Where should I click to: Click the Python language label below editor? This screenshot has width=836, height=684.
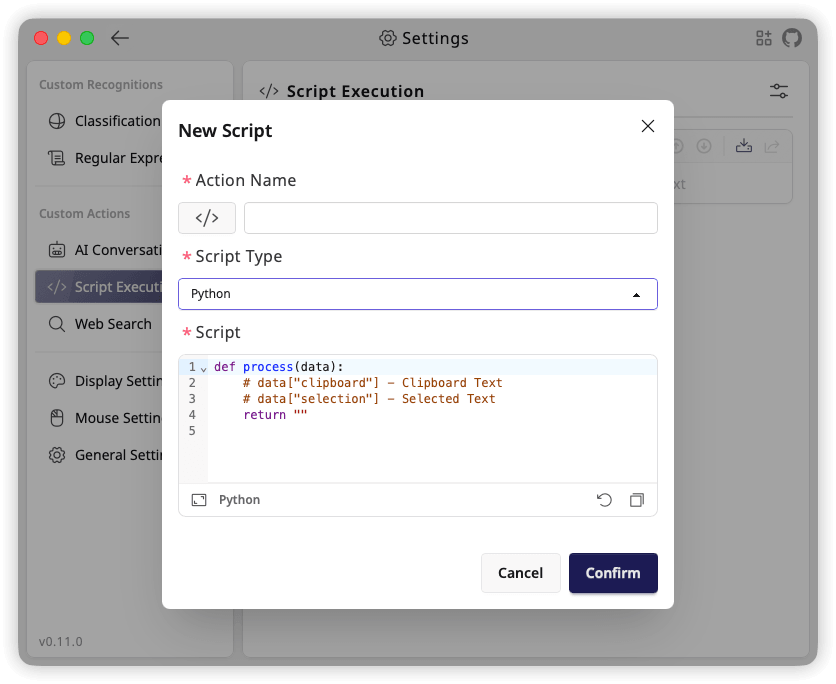239,500
